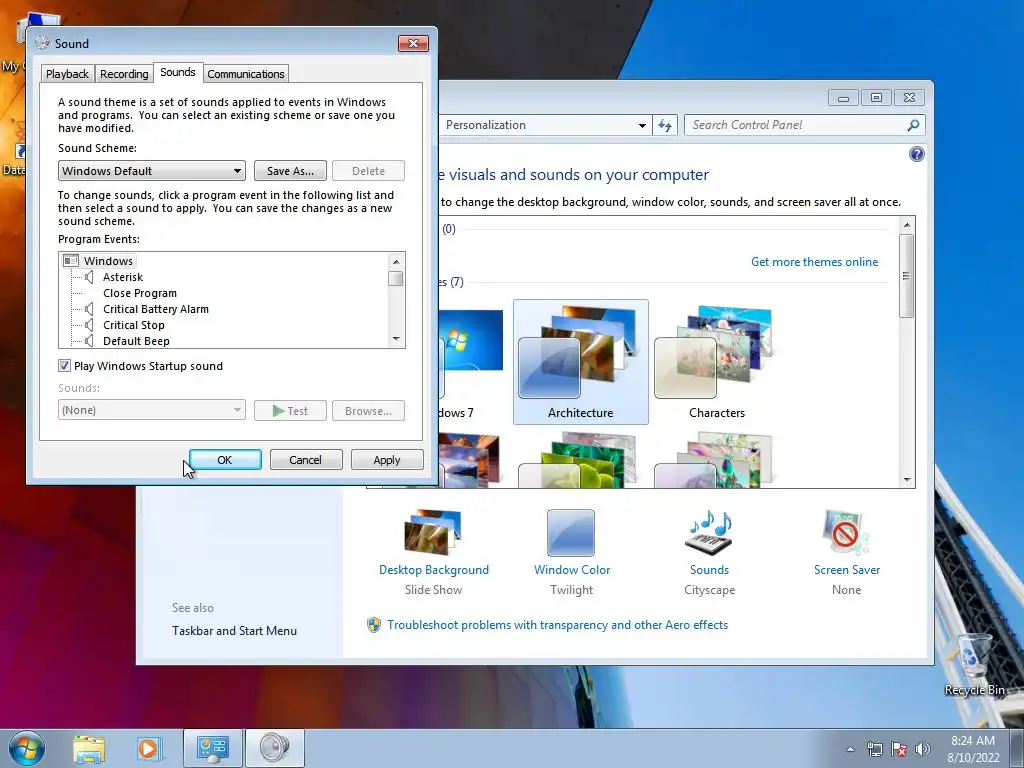Show hidden tray icons arrow
Screen dimensions: 1024x768
(x=850, y=750)
